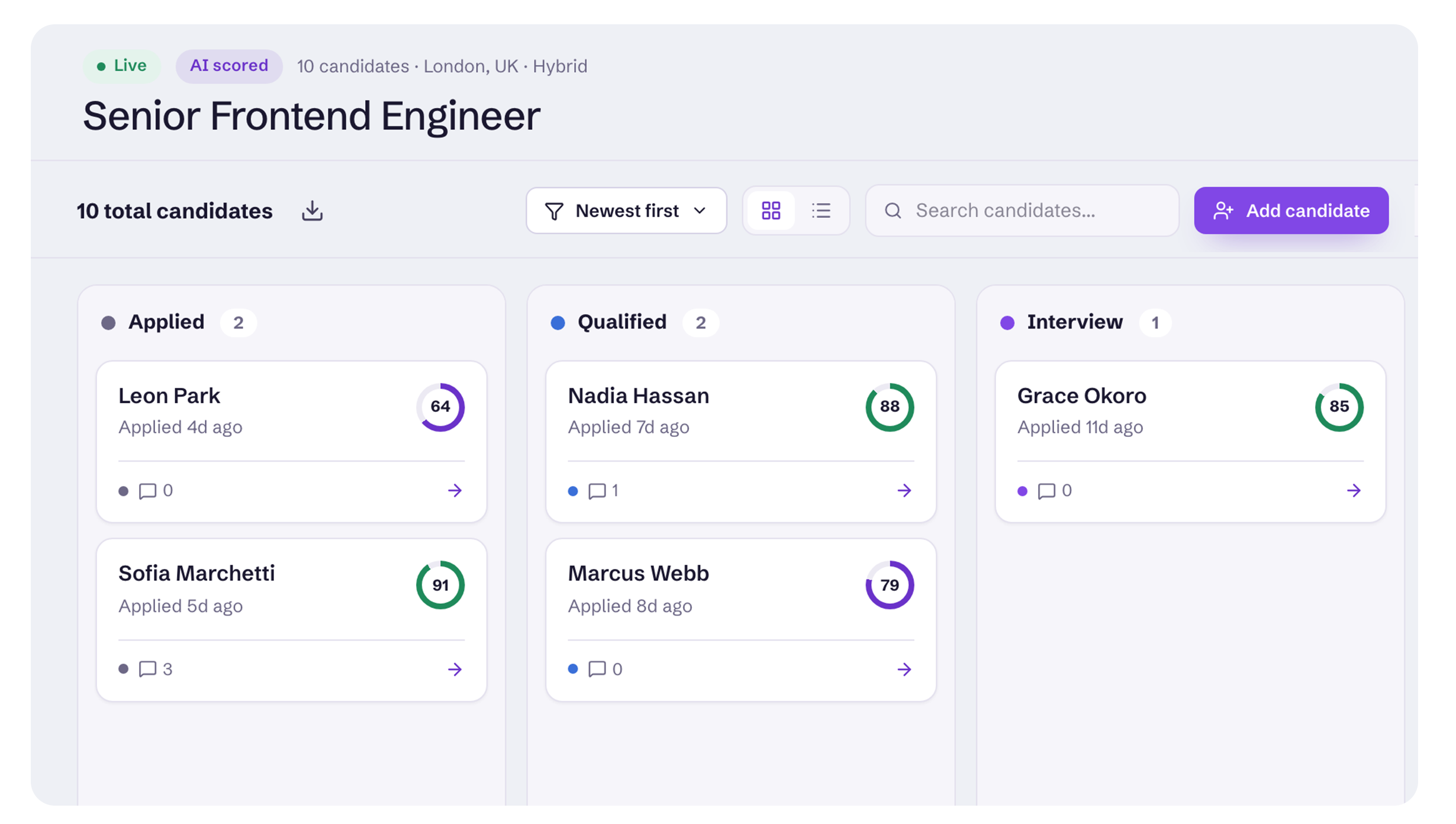Click 'Applied 11d ago' text

(x=1080, y=427)
